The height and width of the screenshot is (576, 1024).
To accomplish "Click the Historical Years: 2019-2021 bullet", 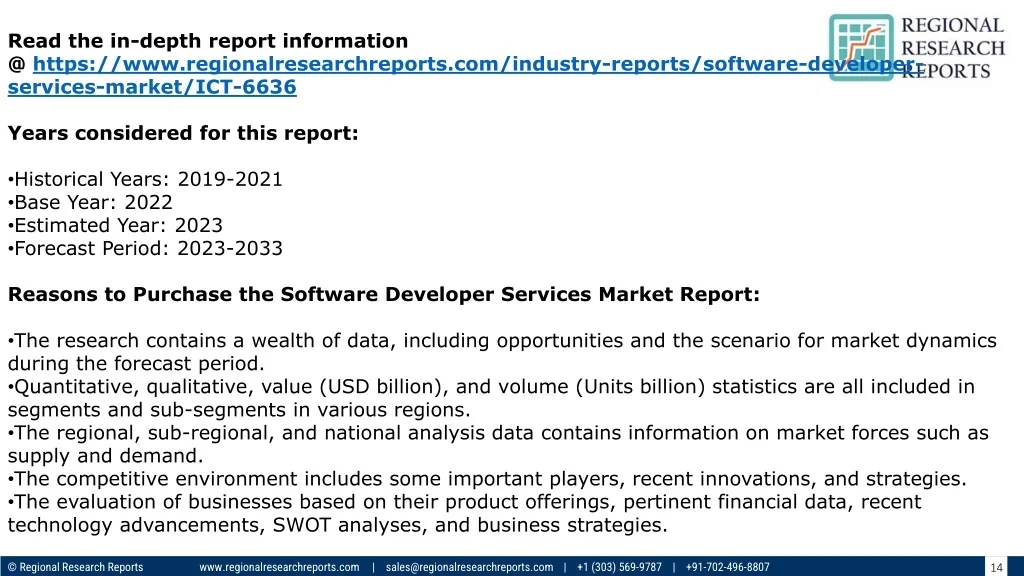I will (147, 179).
